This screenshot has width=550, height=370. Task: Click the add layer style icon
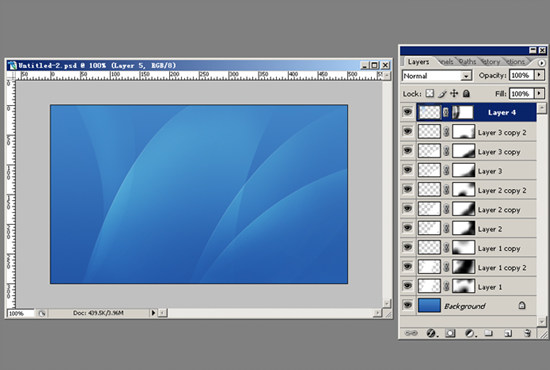pyautogui.click(x=431, y=333)
